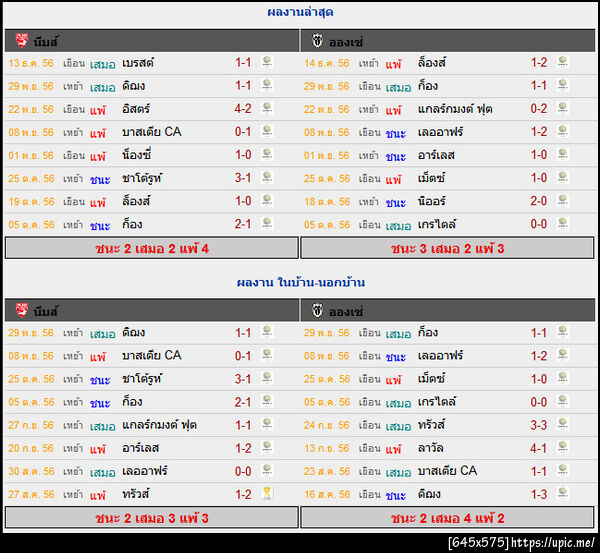Click the heading 'ผลงานล่าสุด'
Viewport: 600px width, 553px height.
[300, 12]
